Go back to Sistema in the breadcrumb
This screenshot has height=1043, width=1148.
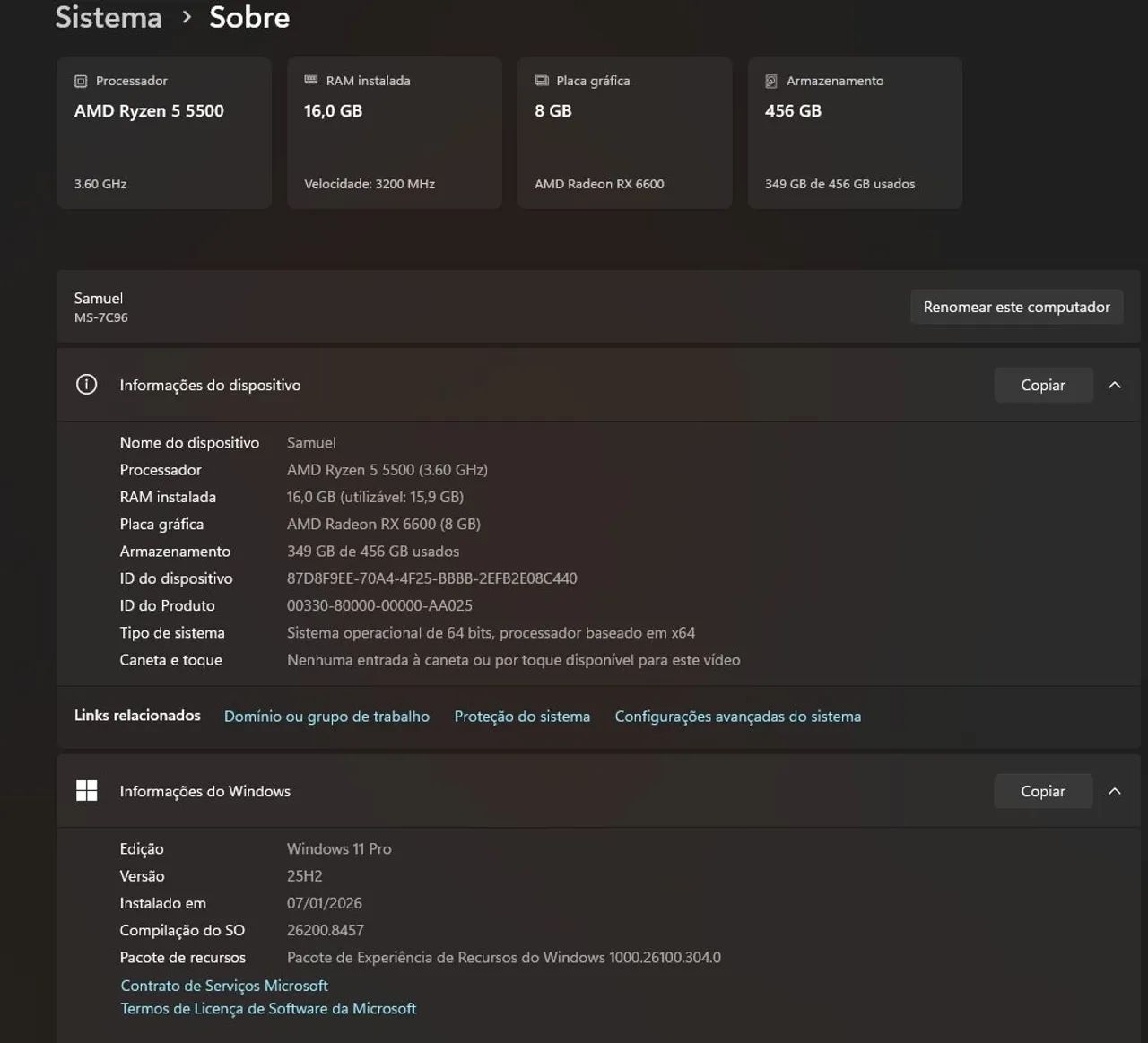click(109, 17)
